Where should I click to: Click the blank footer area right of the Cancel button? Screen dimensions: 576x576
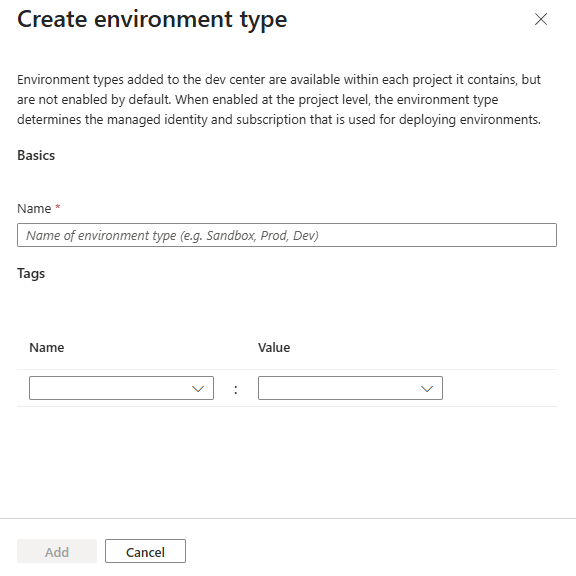381,551
